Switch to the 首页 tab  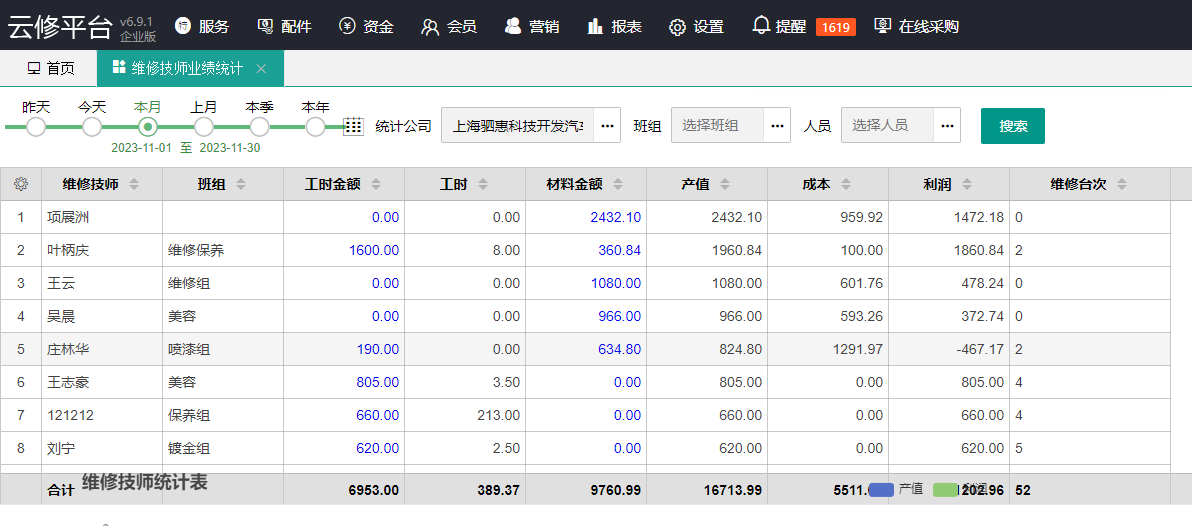tap(49, 69)
